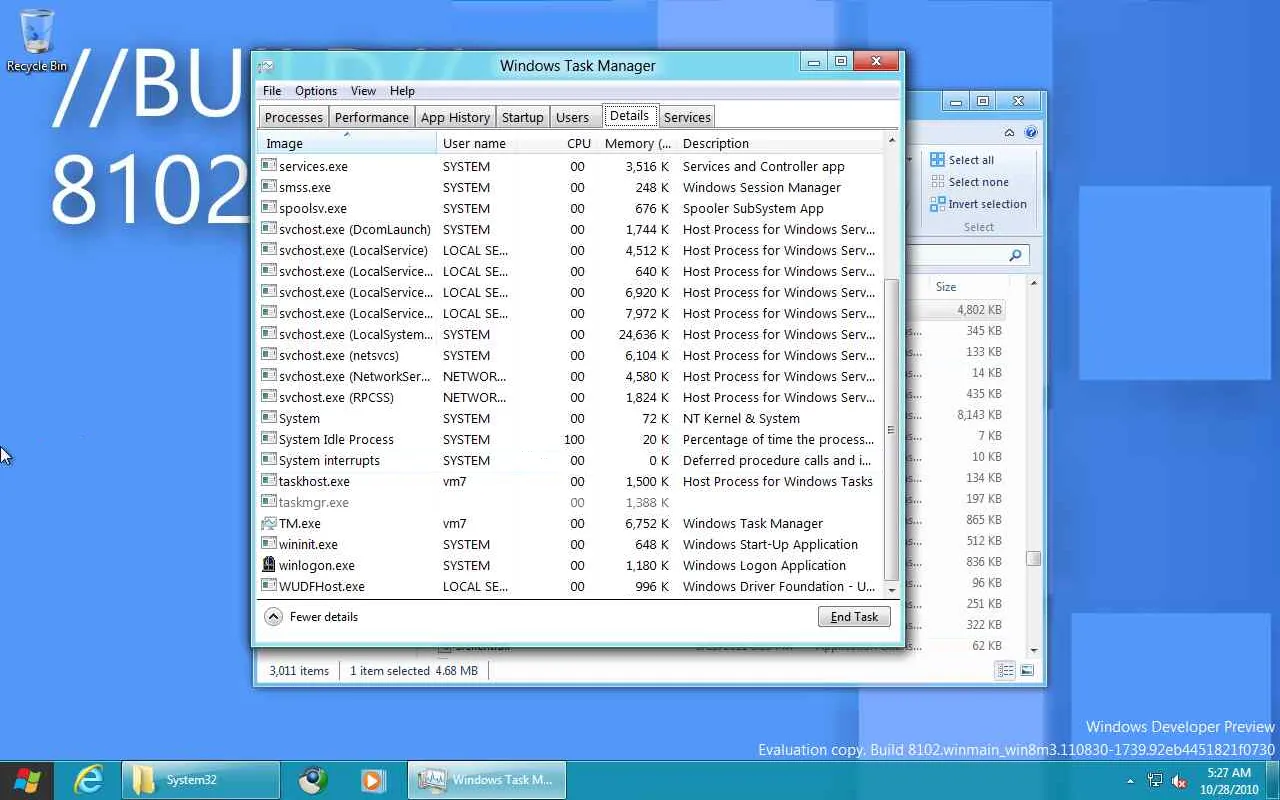Screen dimensions: 1280x800
Task: Click the Select all icon in Explorer
Action: pyautogui.click(x=937, y=160)
